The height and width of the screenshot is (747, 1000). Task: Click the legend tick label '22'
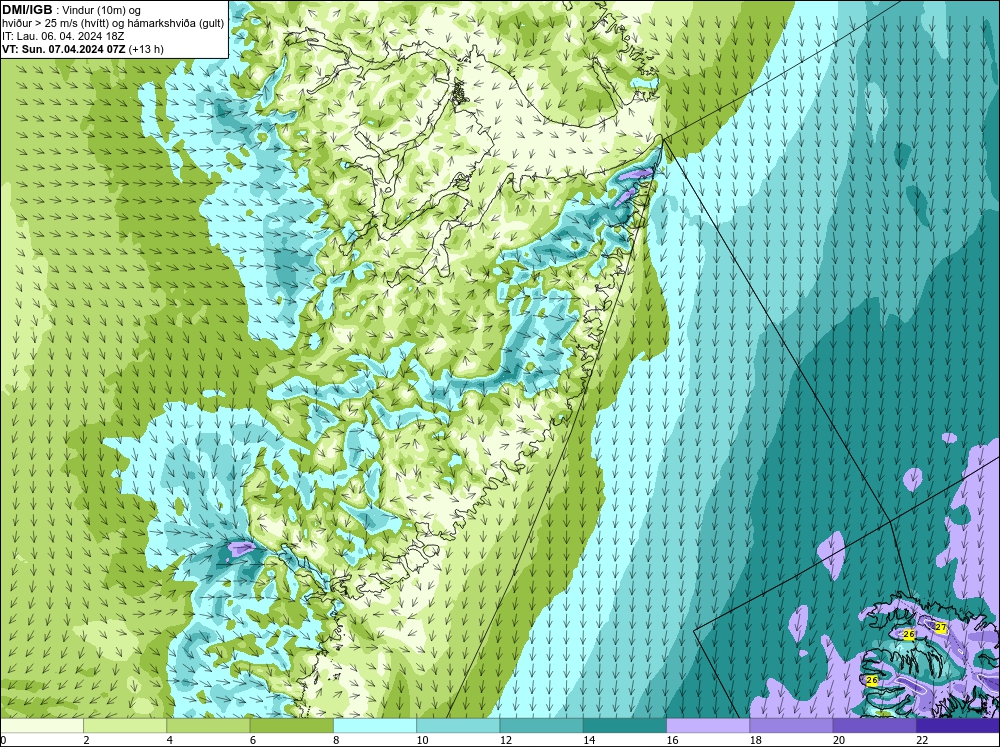(x=922, y=740)
